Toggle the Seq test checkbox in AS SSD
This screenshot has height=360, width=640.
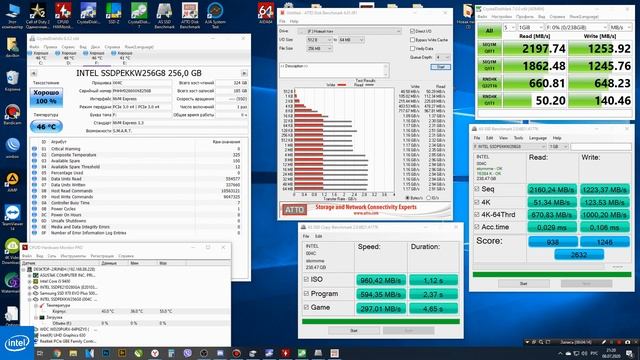tap(477, 189)
